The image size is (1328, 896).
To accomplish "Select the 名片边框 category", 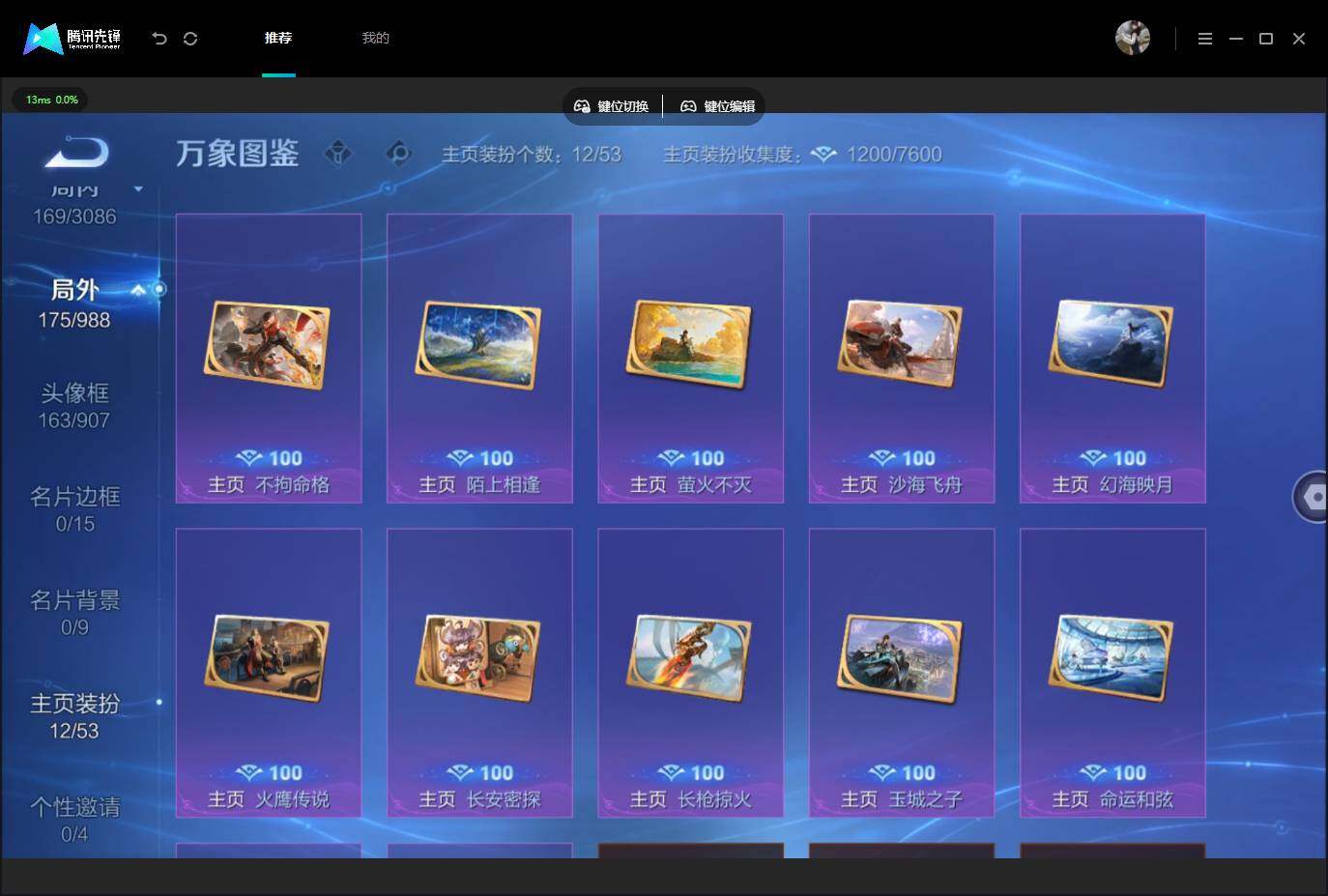I will pos(74,509).
